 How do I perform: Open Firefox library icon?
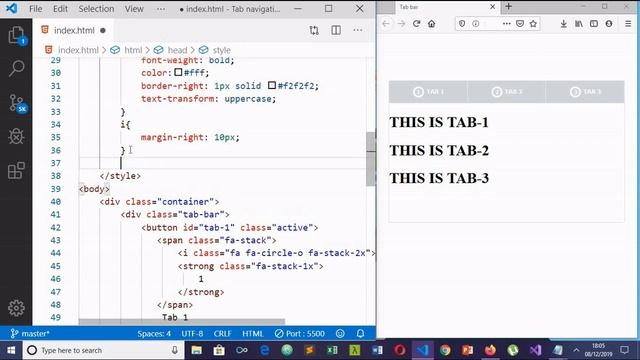(x=579, y=24)
